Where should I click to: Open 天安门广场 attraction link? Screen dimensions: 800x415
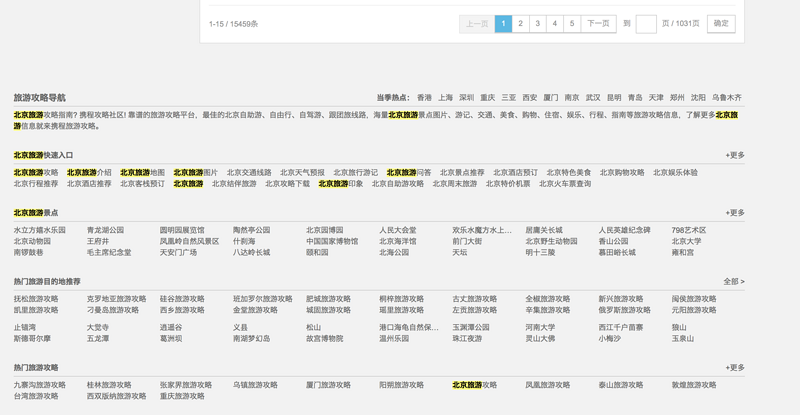pos(178,253)
